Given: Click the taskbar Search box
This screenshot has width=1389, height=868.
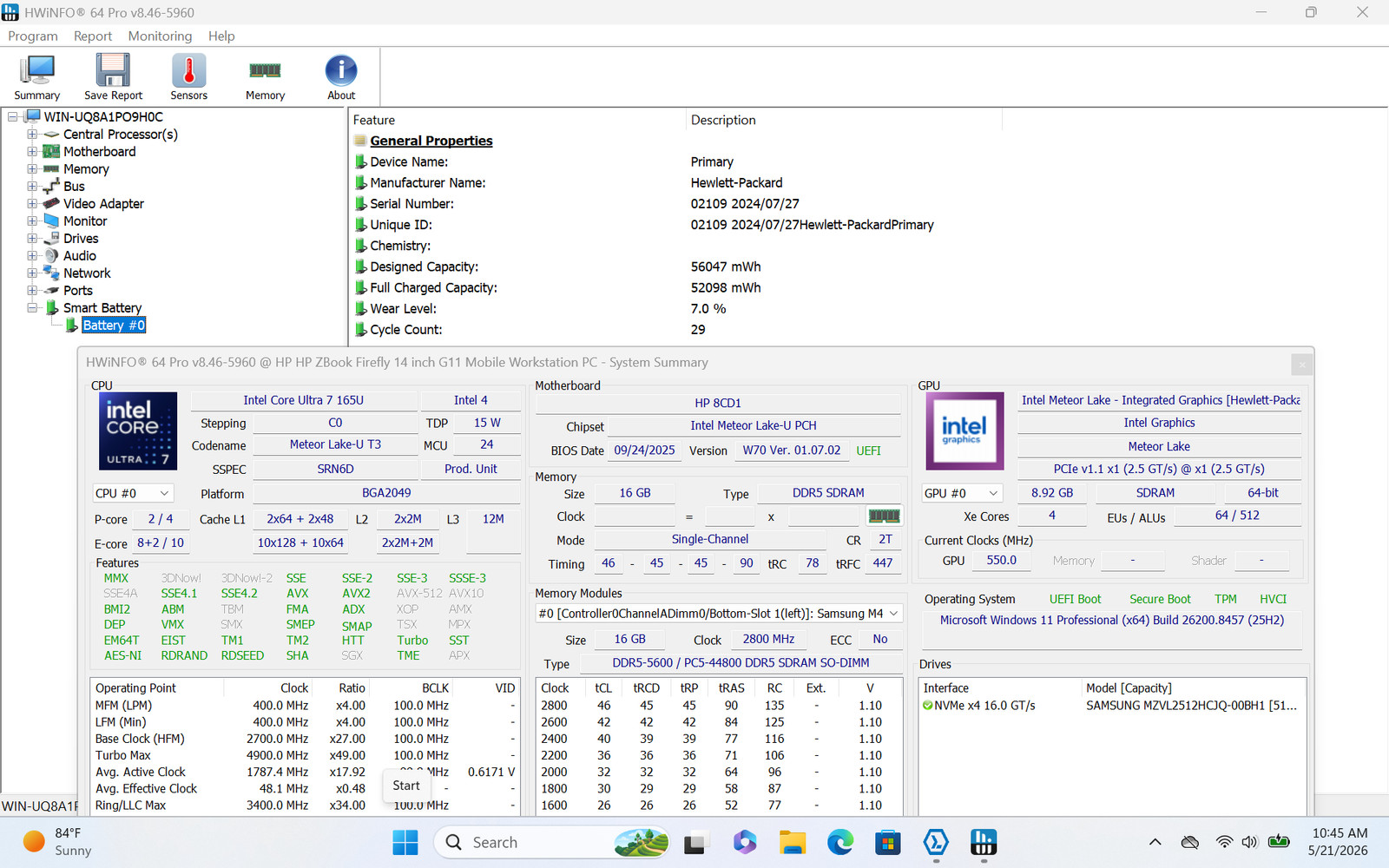Looking at the screenshot, I should [552, 842].
